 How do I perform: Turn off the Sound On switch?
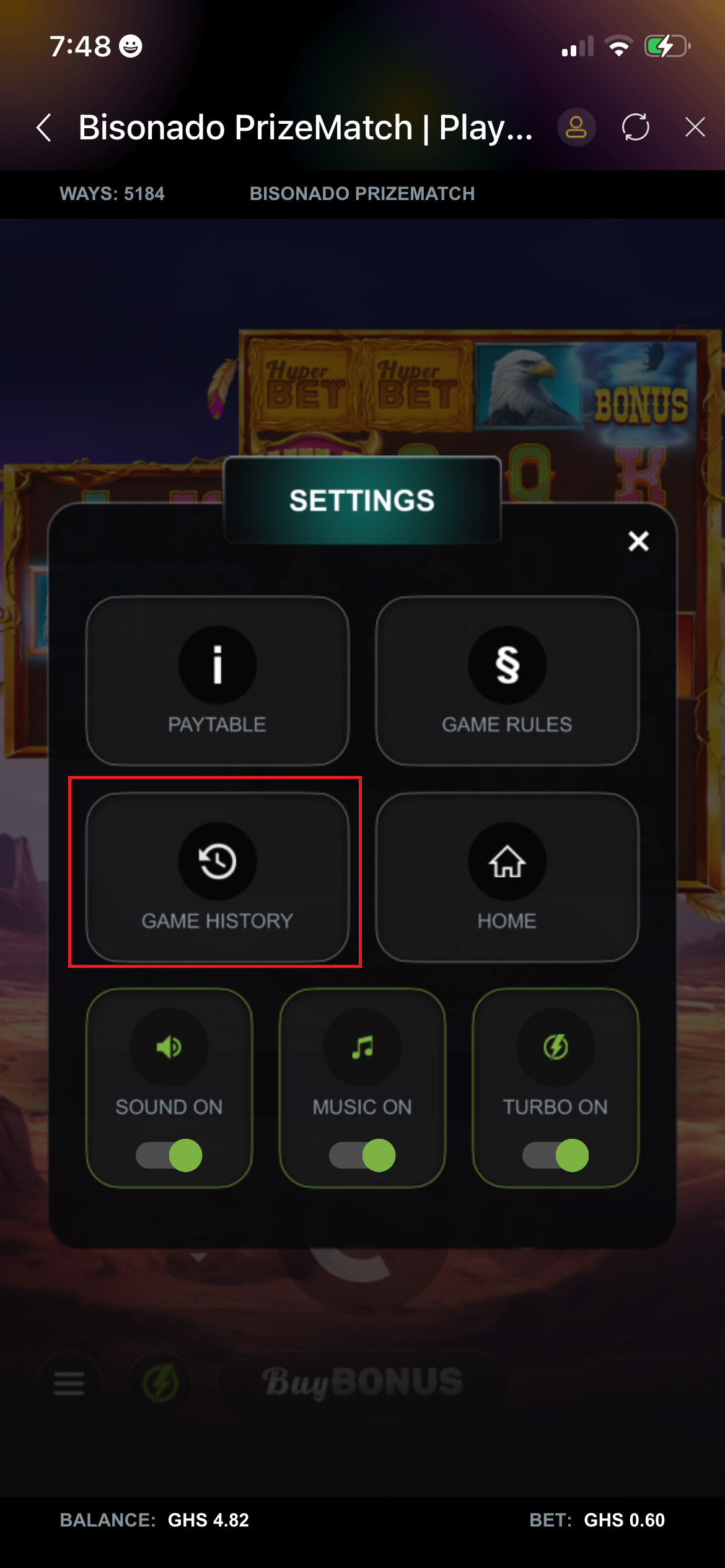click(x=169, y=1156)
